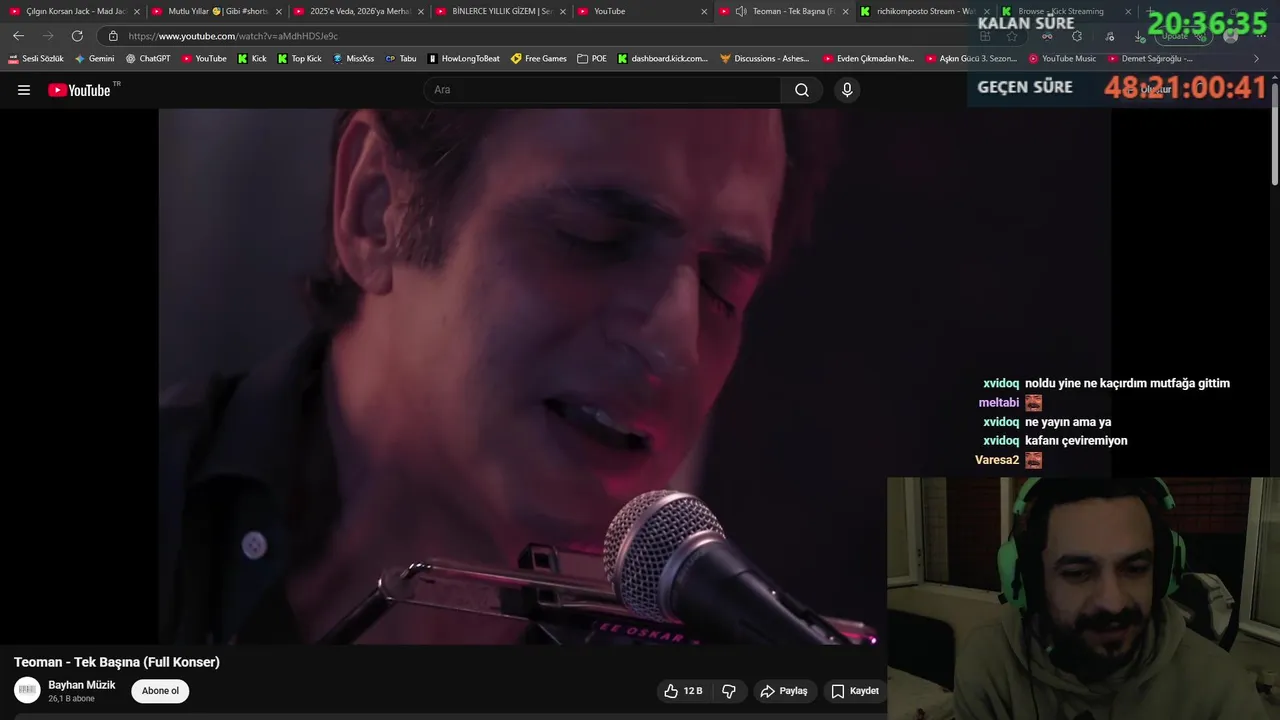Open the Tabu bookmark
The image size is (1280, 720).
pos(401,58)
